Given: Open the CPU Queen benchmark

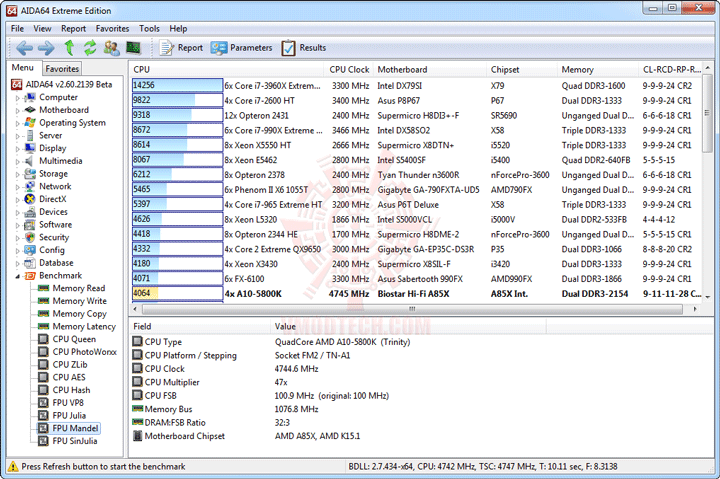Looking at the screenshot, I should (x=68, y=339).
